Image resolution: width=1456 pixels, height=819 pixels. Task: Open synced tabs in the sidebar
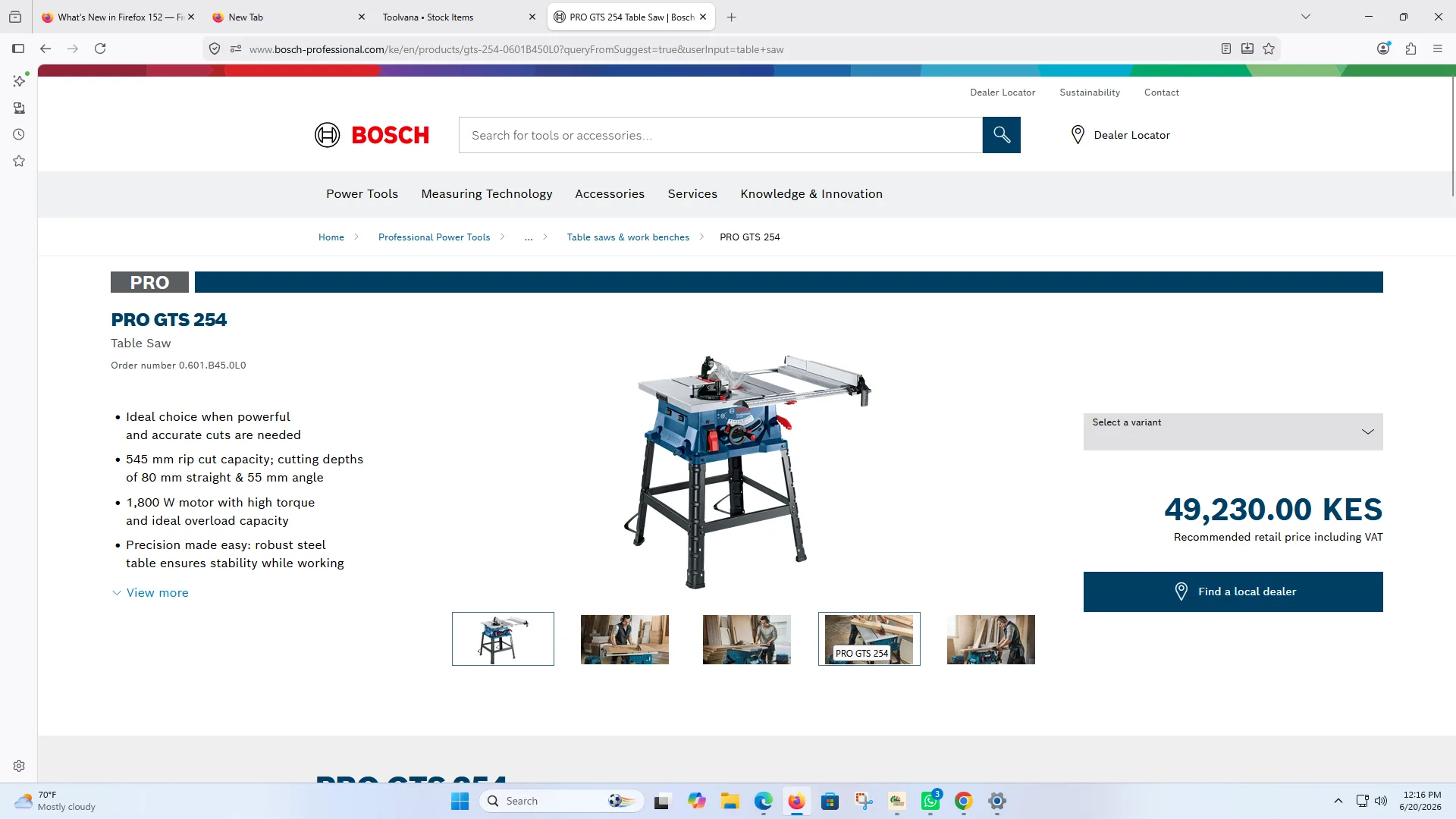click(19, 108)
